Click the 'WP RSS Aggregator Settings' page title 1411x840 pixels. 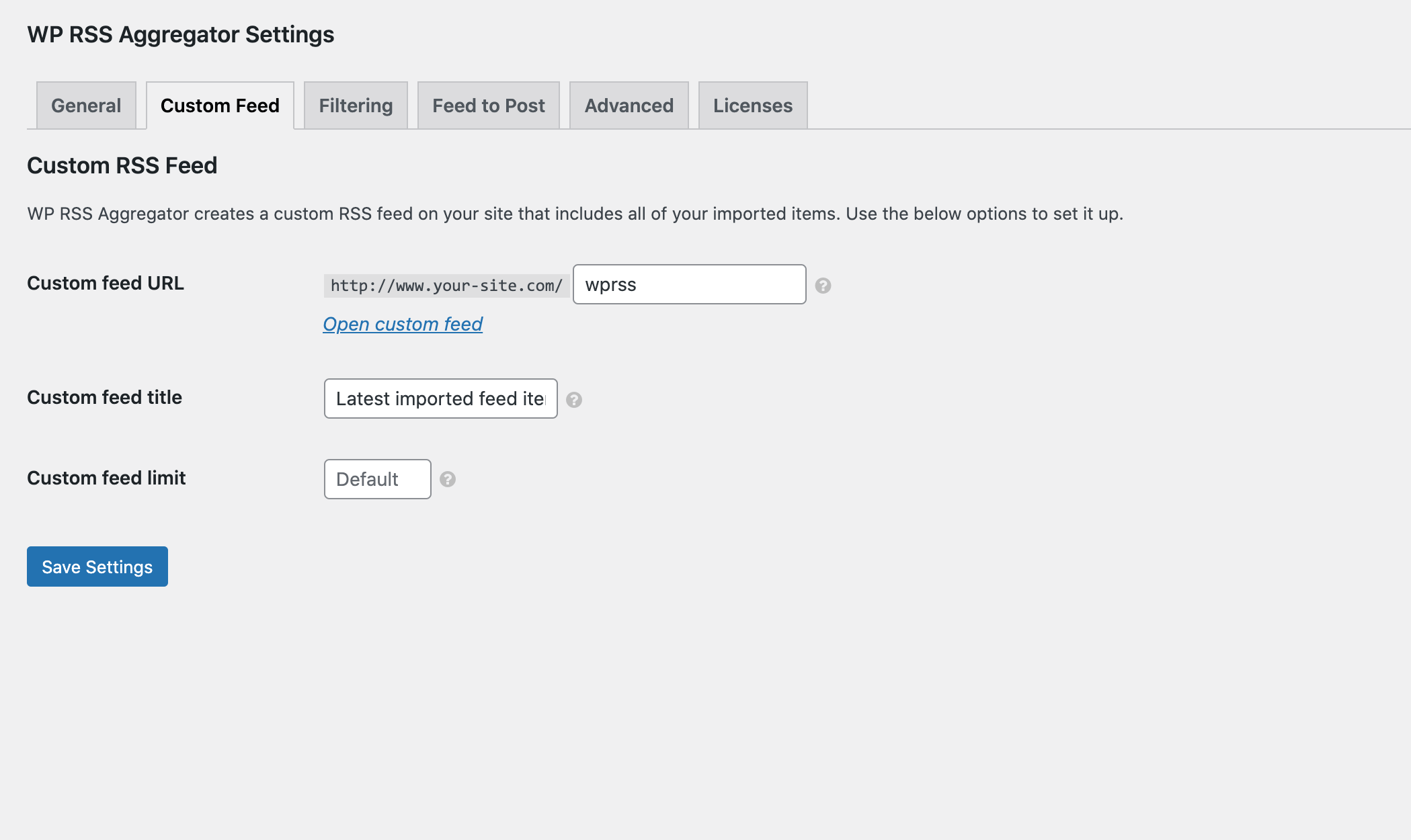click(180, 34)
